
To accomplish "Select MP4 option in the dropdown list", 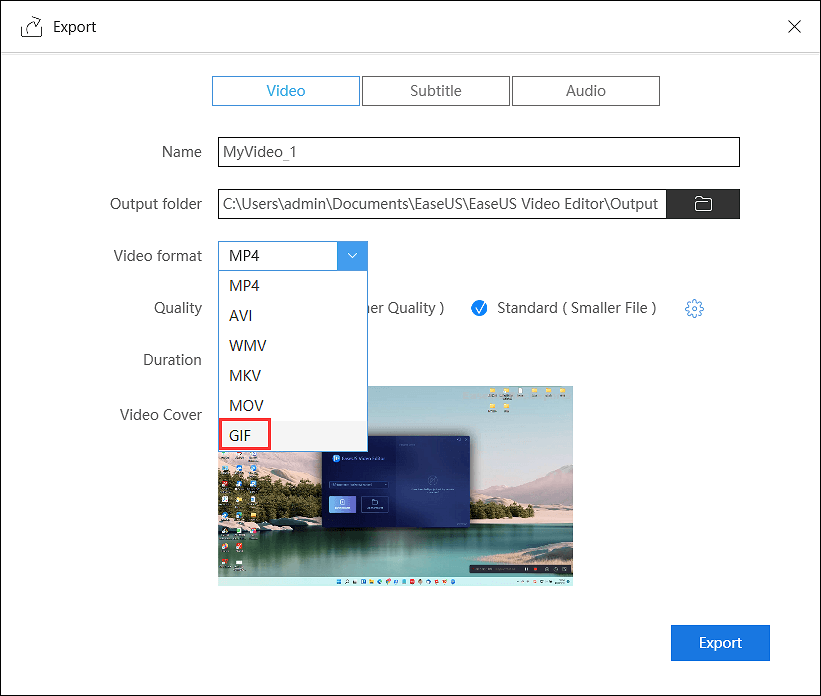I will click(244, 286).
